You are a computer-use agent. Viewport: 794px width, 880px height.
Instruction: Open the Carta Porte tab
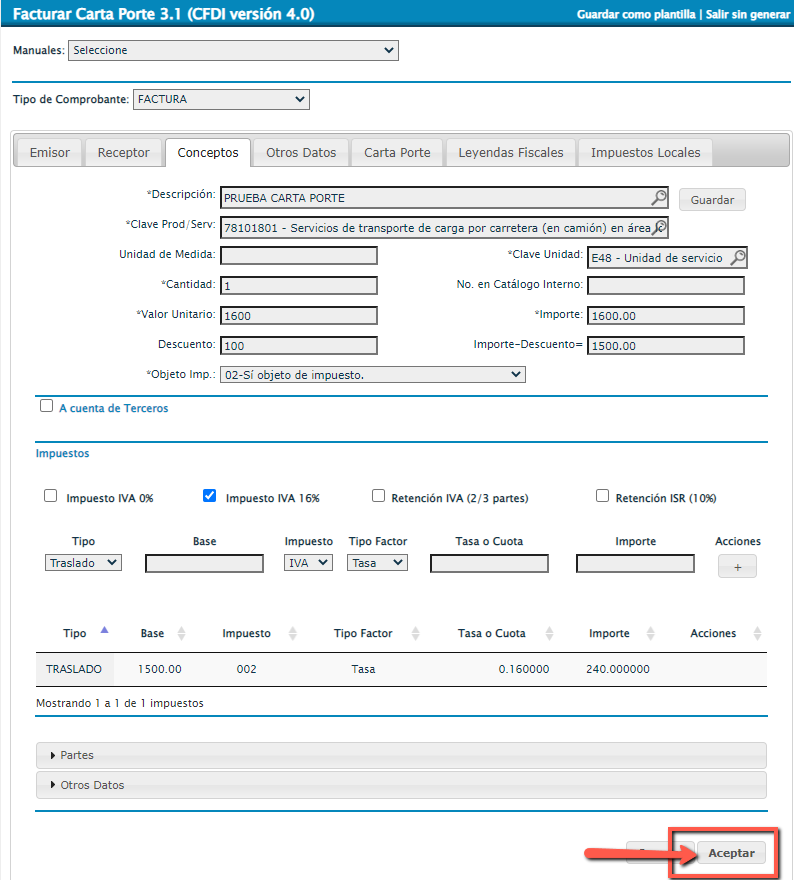tap(397, 153)
